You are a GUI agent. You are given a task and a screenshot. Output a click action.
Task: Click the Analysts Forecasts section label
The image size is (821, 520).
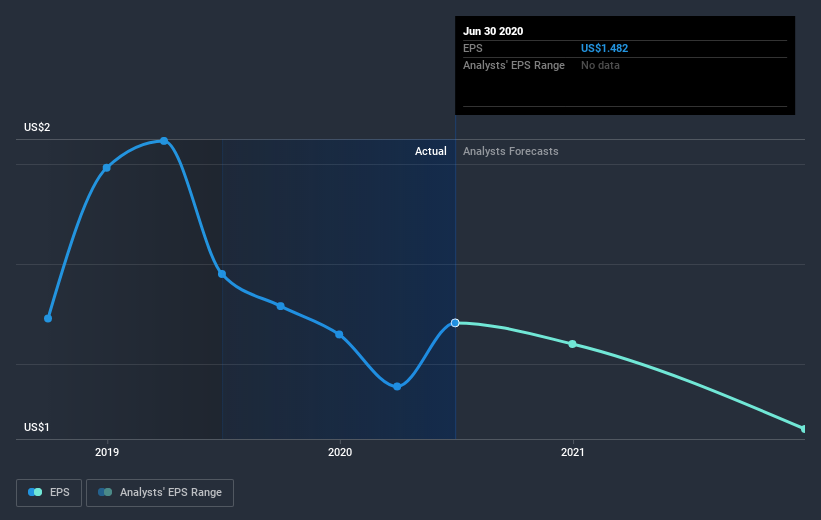click(511, 151)
